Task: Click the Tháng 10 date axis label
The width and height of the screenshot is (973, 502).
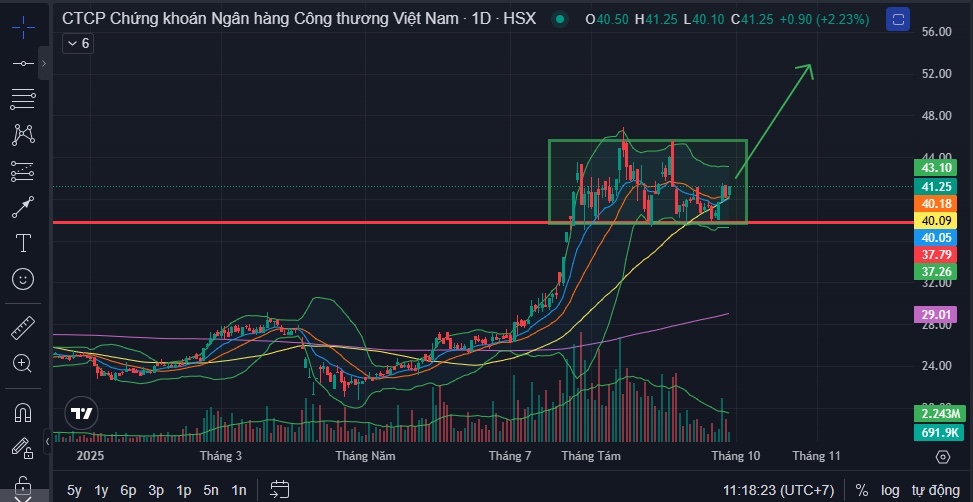Action: tap(736, 456)
